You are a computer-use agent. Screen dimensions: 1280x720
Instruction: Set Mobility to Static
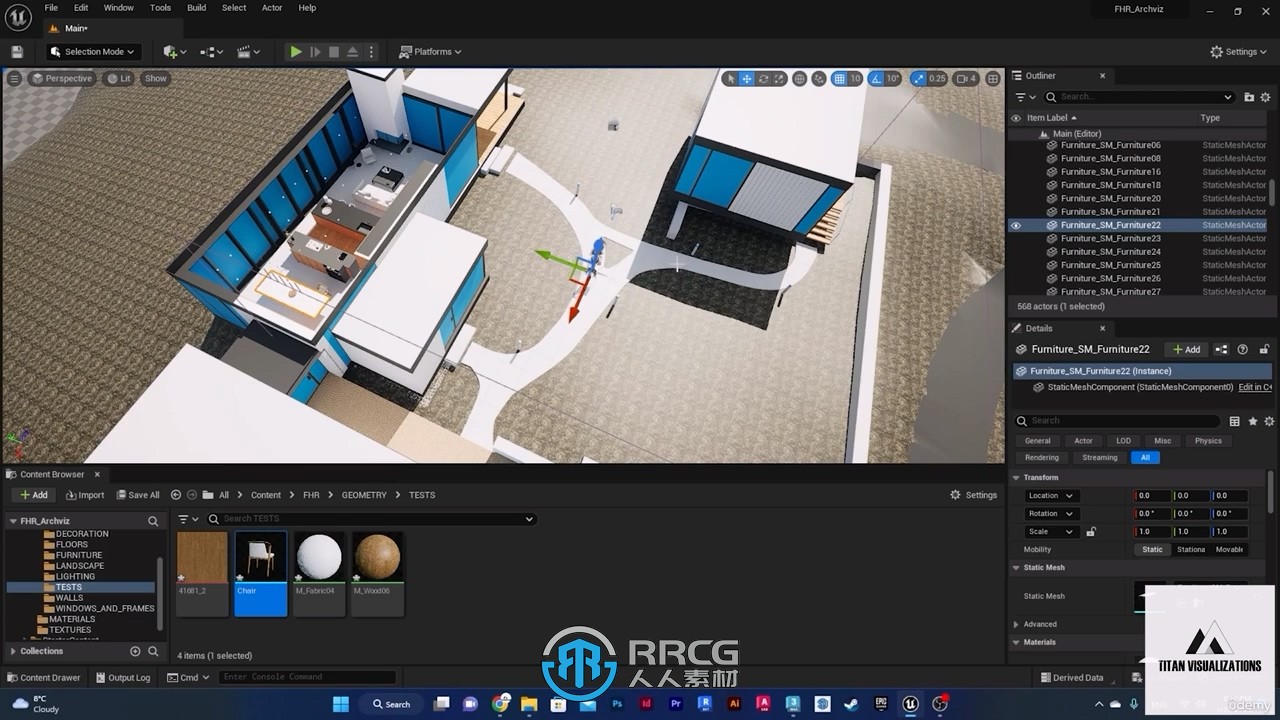(x=1152, y=549)
